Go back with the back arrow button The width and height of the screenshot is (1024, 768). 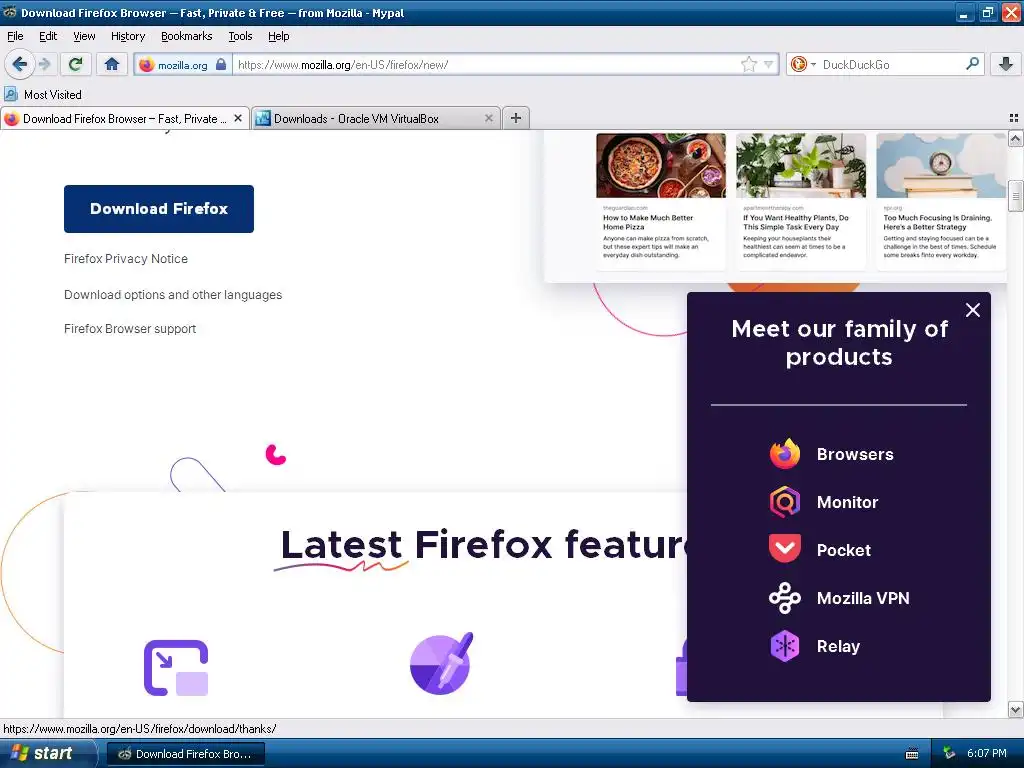pyautogui.click(x=19, y=65)
